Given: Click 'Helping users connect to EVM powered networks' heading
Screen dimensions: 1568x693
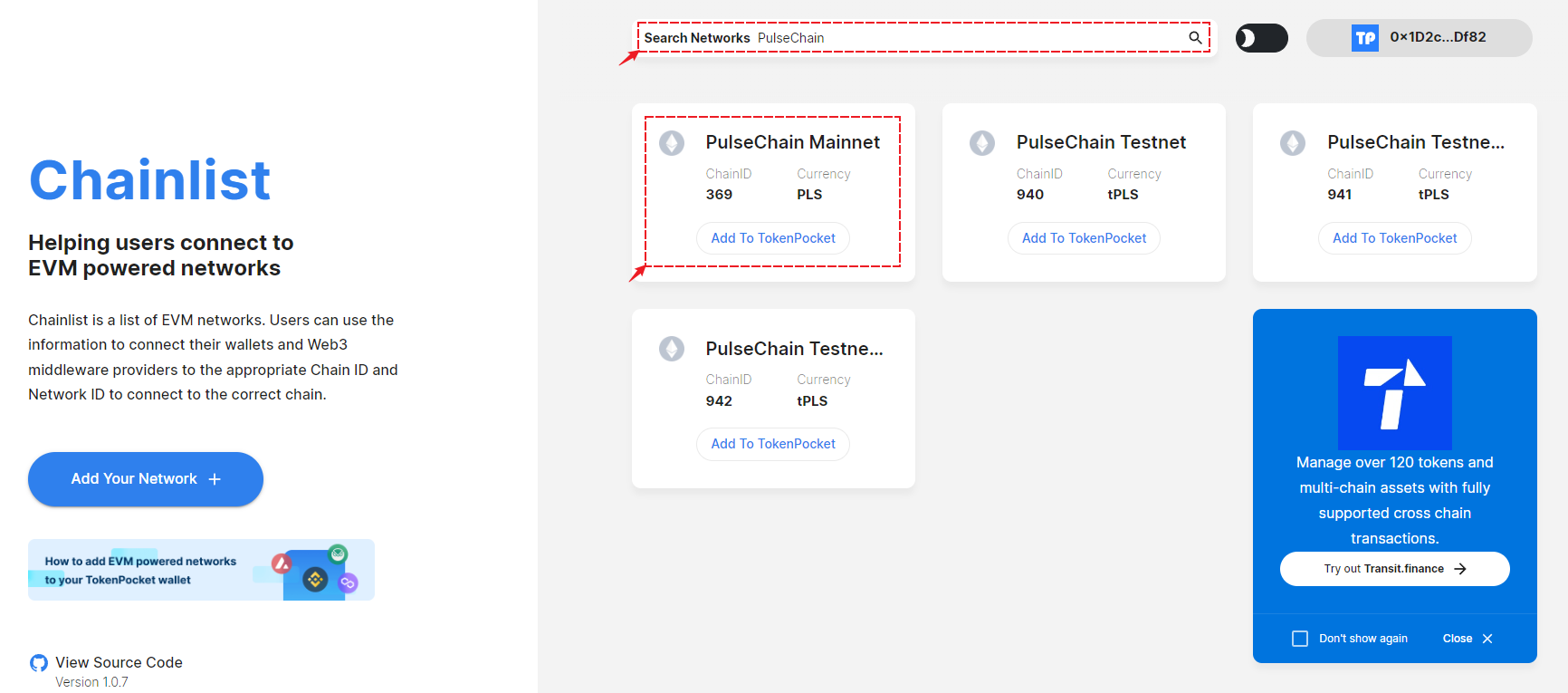Looking at the screenshot, I should [x=161, y=255].
